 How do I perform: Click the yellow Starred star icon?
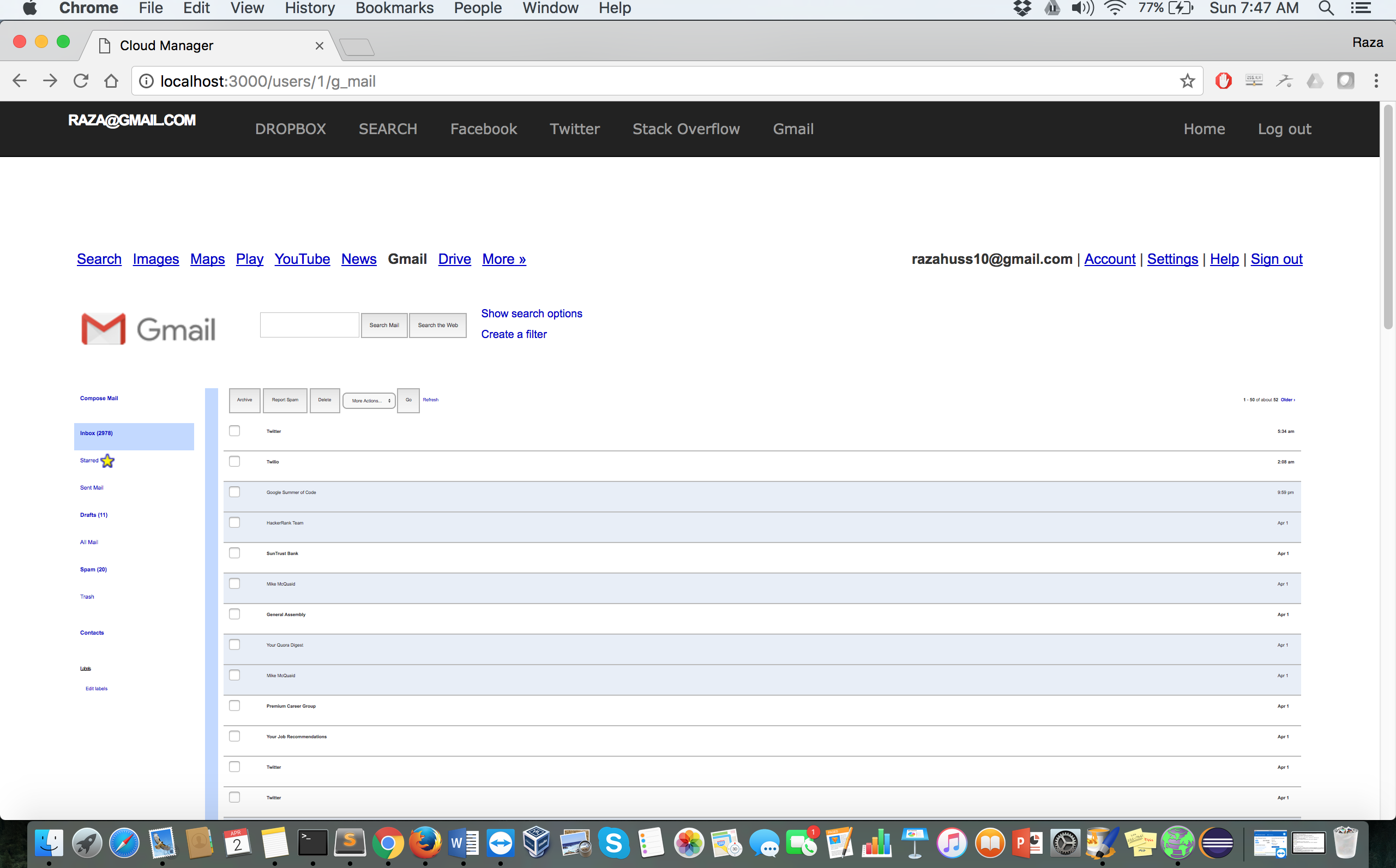(x=107, y=461)
